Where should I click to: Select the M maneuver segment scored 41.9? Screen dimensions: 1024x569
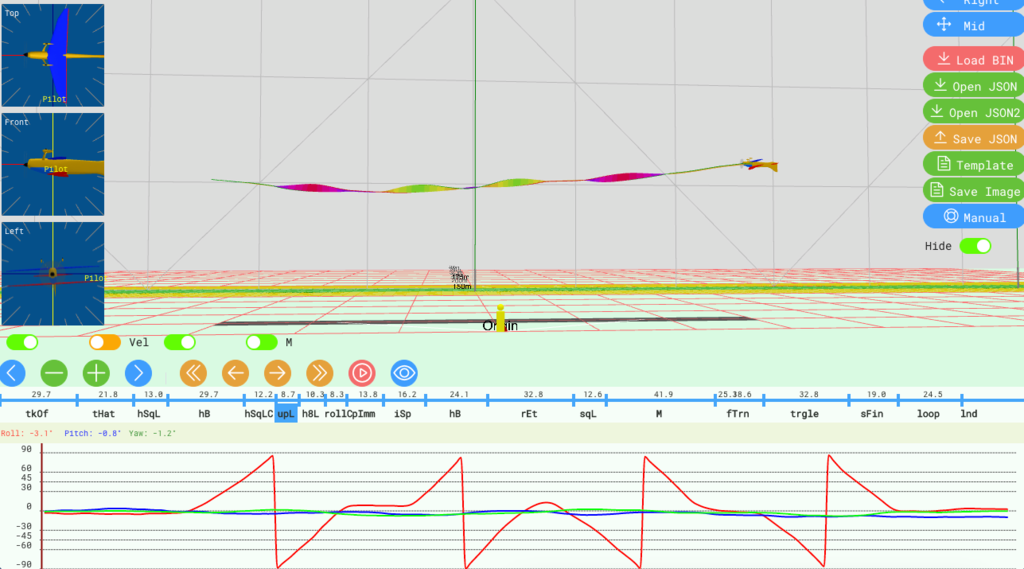pyautogui.click(x=659, y=414)
